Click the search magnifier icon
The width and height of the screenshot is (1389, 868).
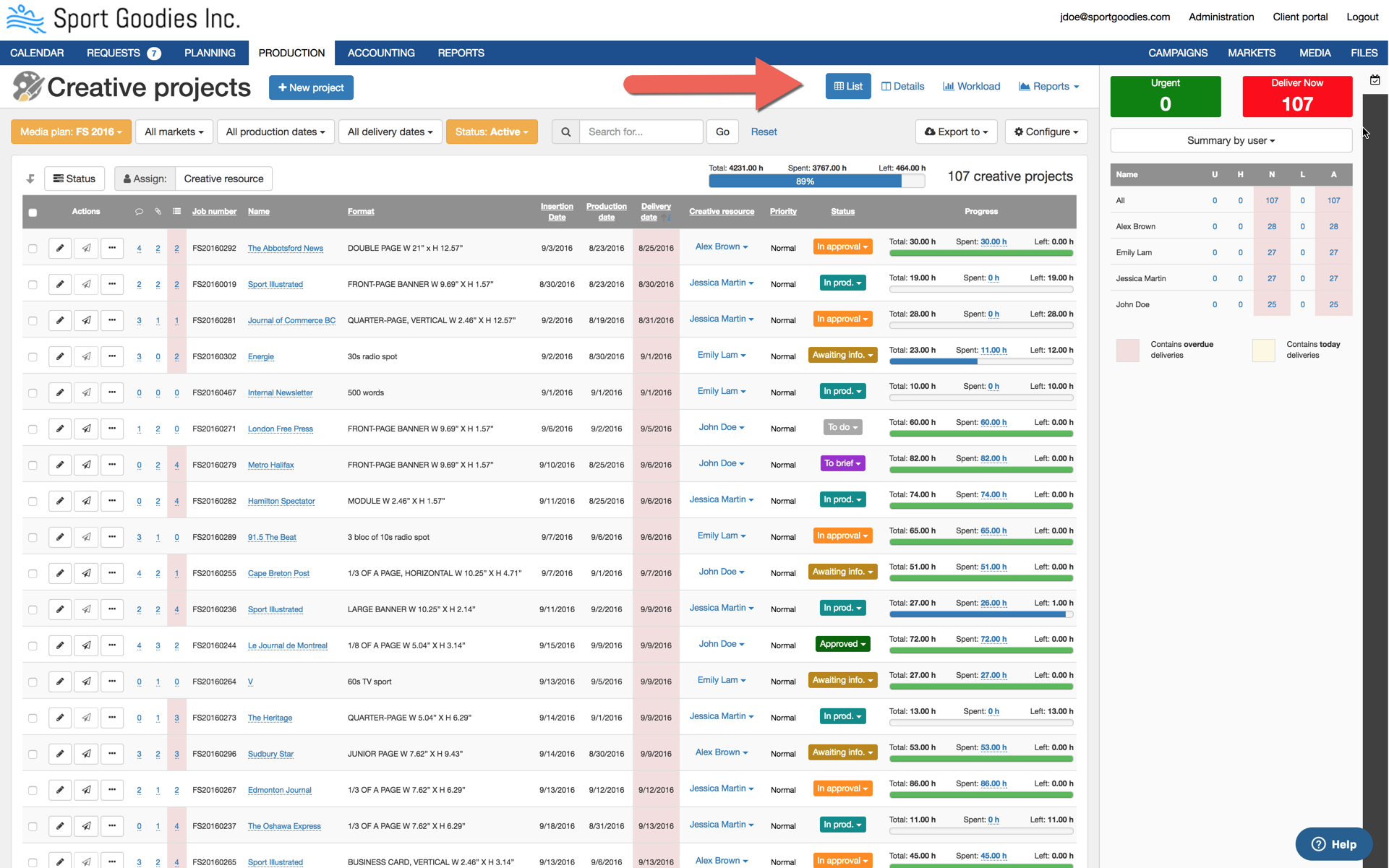[565, 132]
